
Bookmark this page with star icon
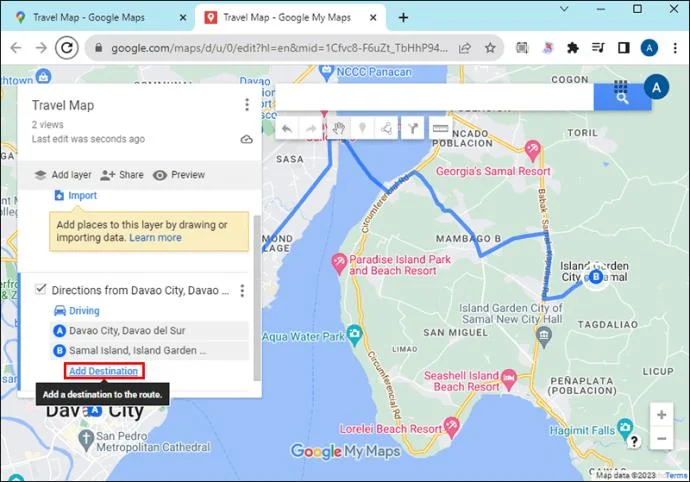click(490, 48)
